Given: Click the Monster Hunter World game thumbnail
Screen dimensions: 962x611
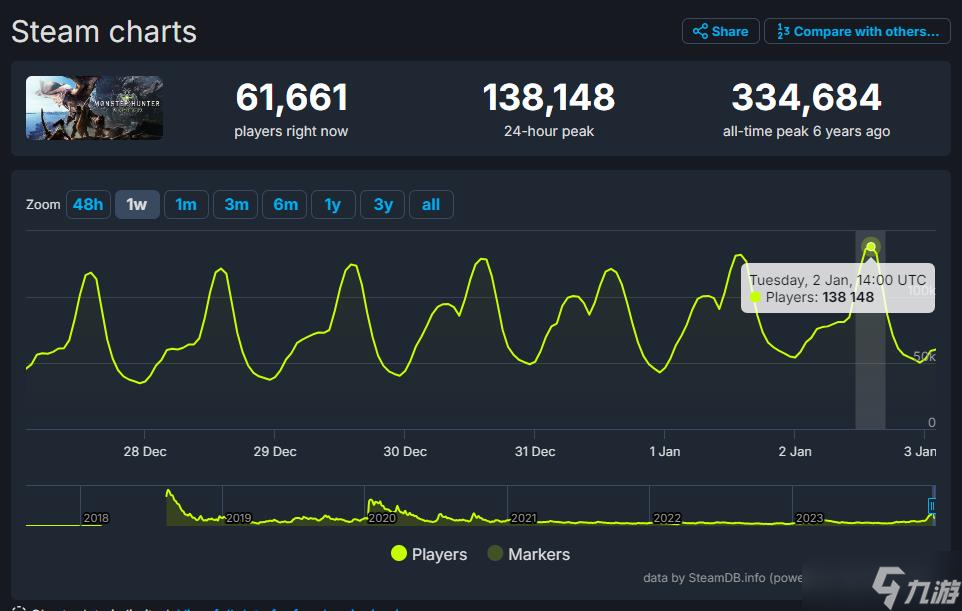Looking at the screenshot, I should point(94,108).
